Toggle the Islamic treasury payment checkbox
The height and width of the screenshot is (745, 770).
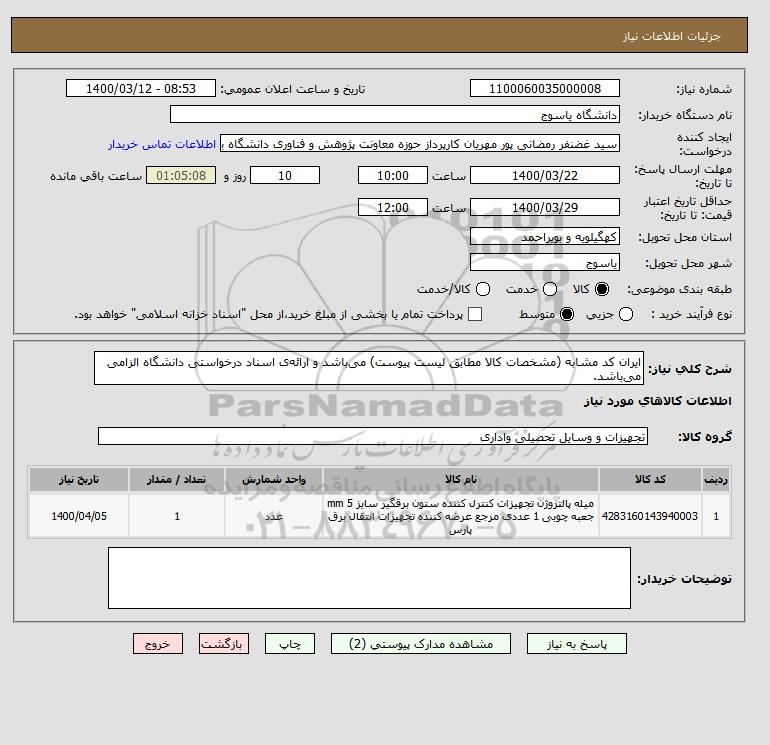coord(474,314)
